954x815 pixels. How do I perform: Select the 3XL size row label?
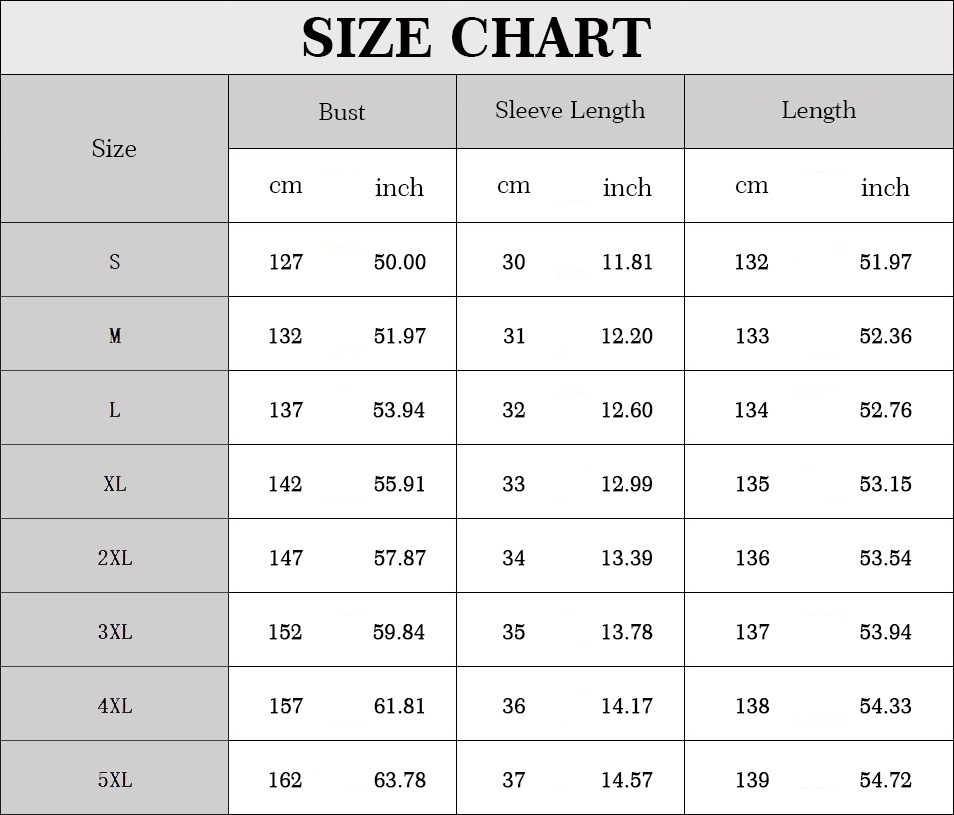pos(115,632)
